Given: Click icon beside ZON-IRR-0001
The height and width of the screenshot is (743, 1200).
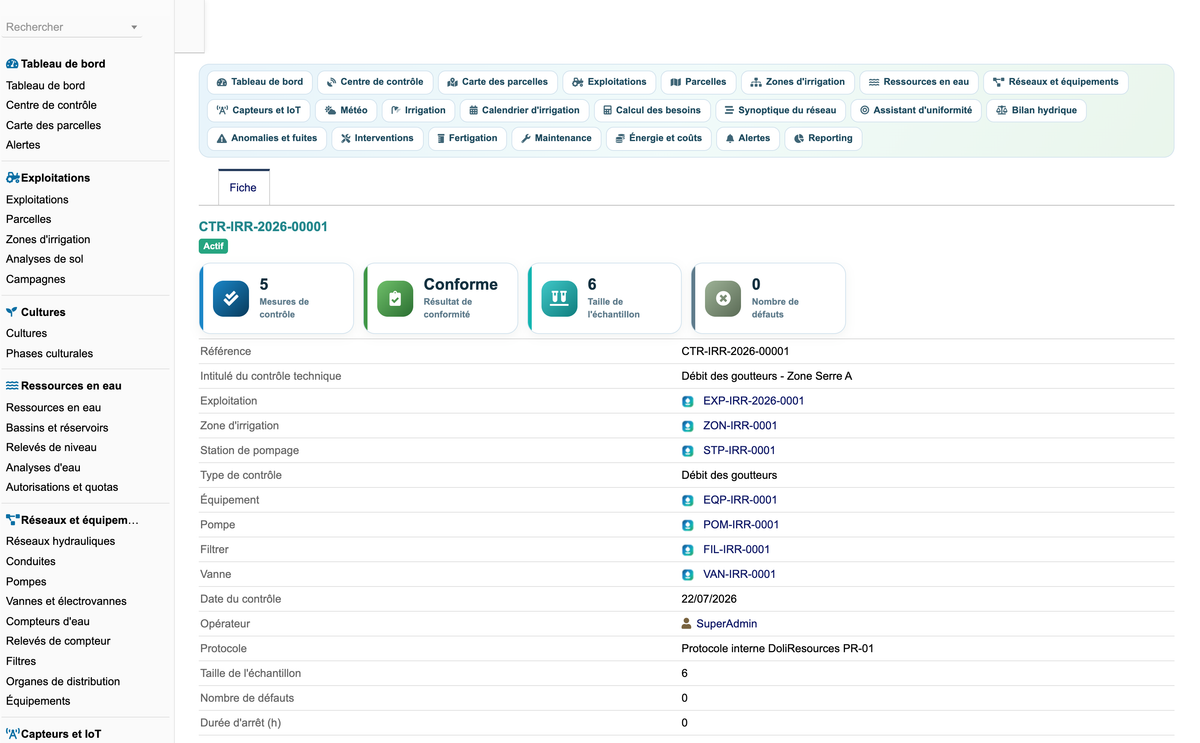Looking at the screenshot, I should pyautogui.click(x=688, y=426).
